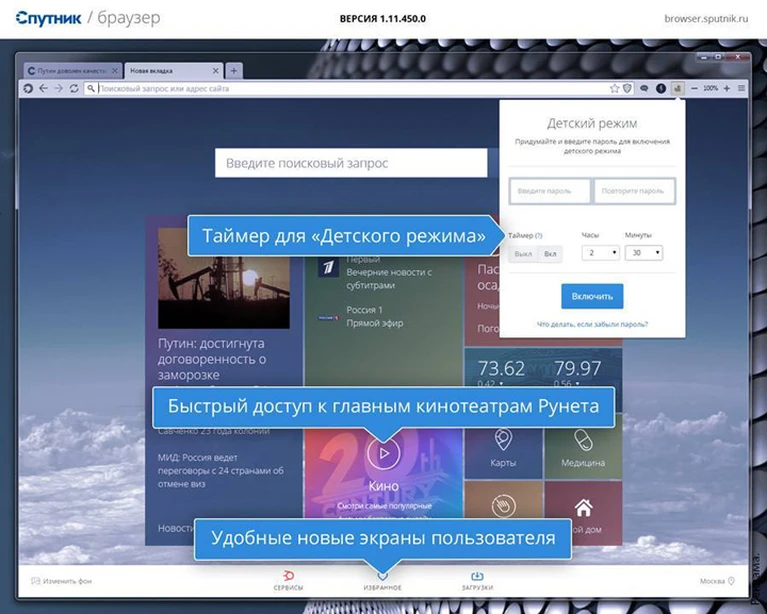Click the Включить button

(592, 296)
